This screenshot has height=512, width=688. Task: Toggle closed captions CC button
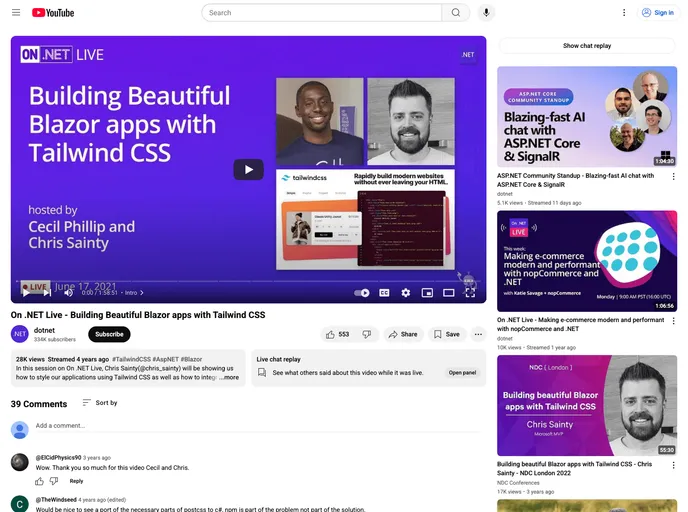(x=384, y=293)
